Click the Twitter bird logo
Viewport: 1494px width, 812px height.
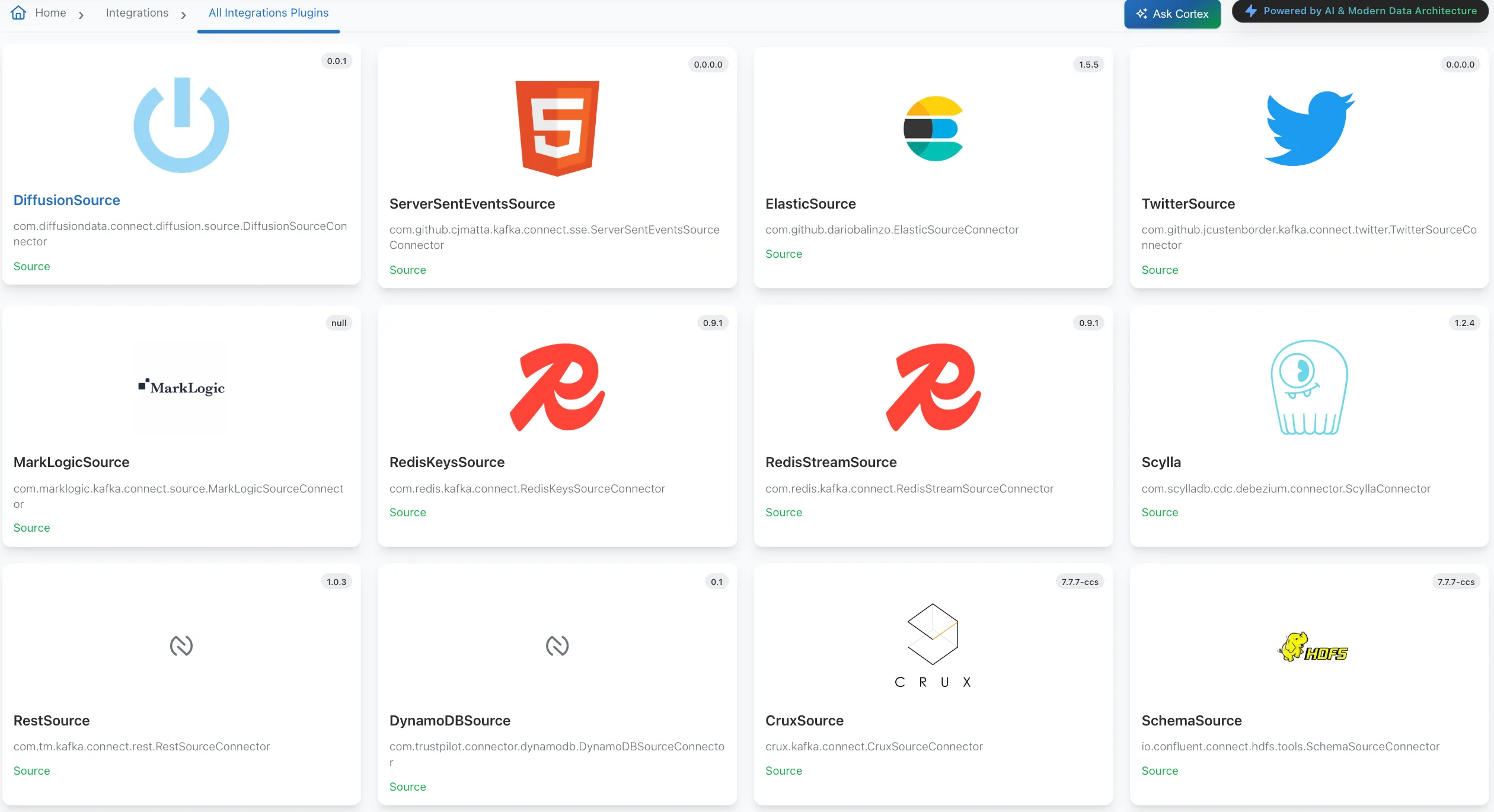[1309, 129]
